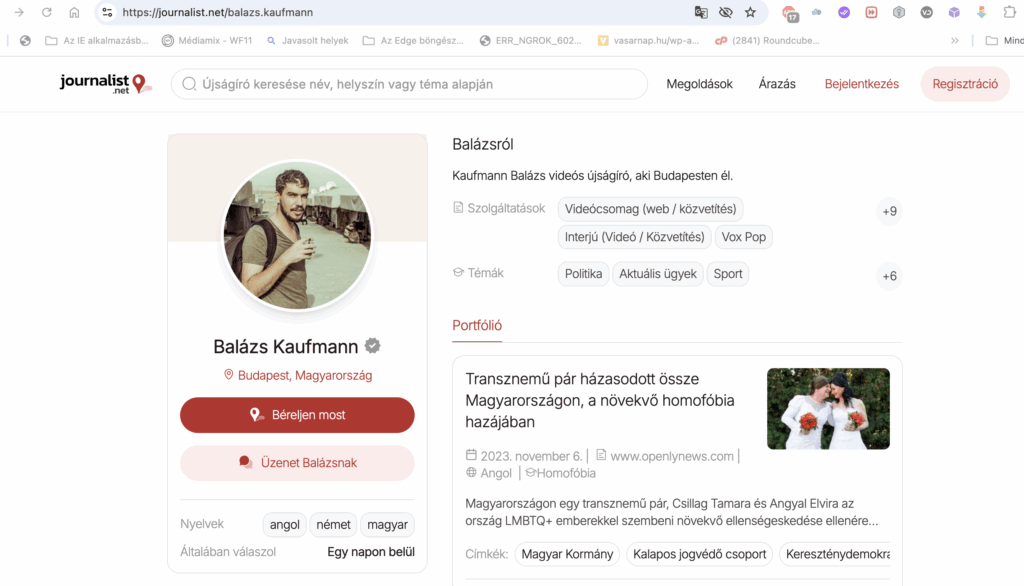1024x586 pixels.
Task: Open the www.openlynews.com source link
Action: 671,456
